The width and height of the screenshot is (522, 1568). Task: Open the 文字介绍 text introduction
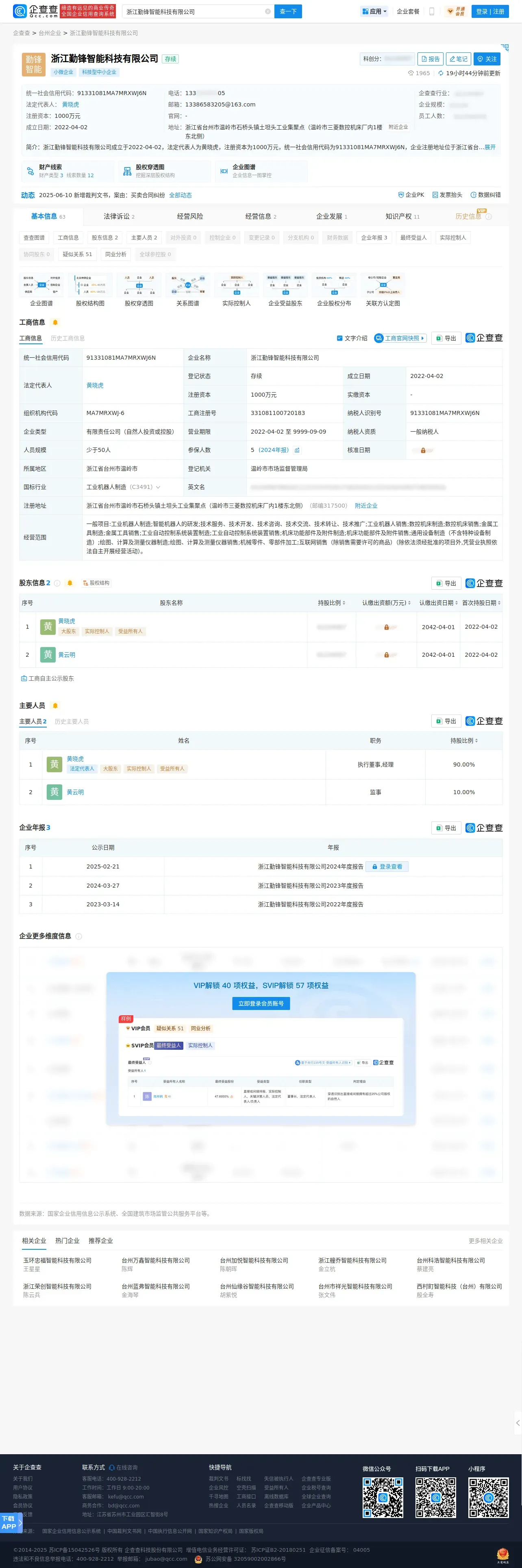coord(352,339)
